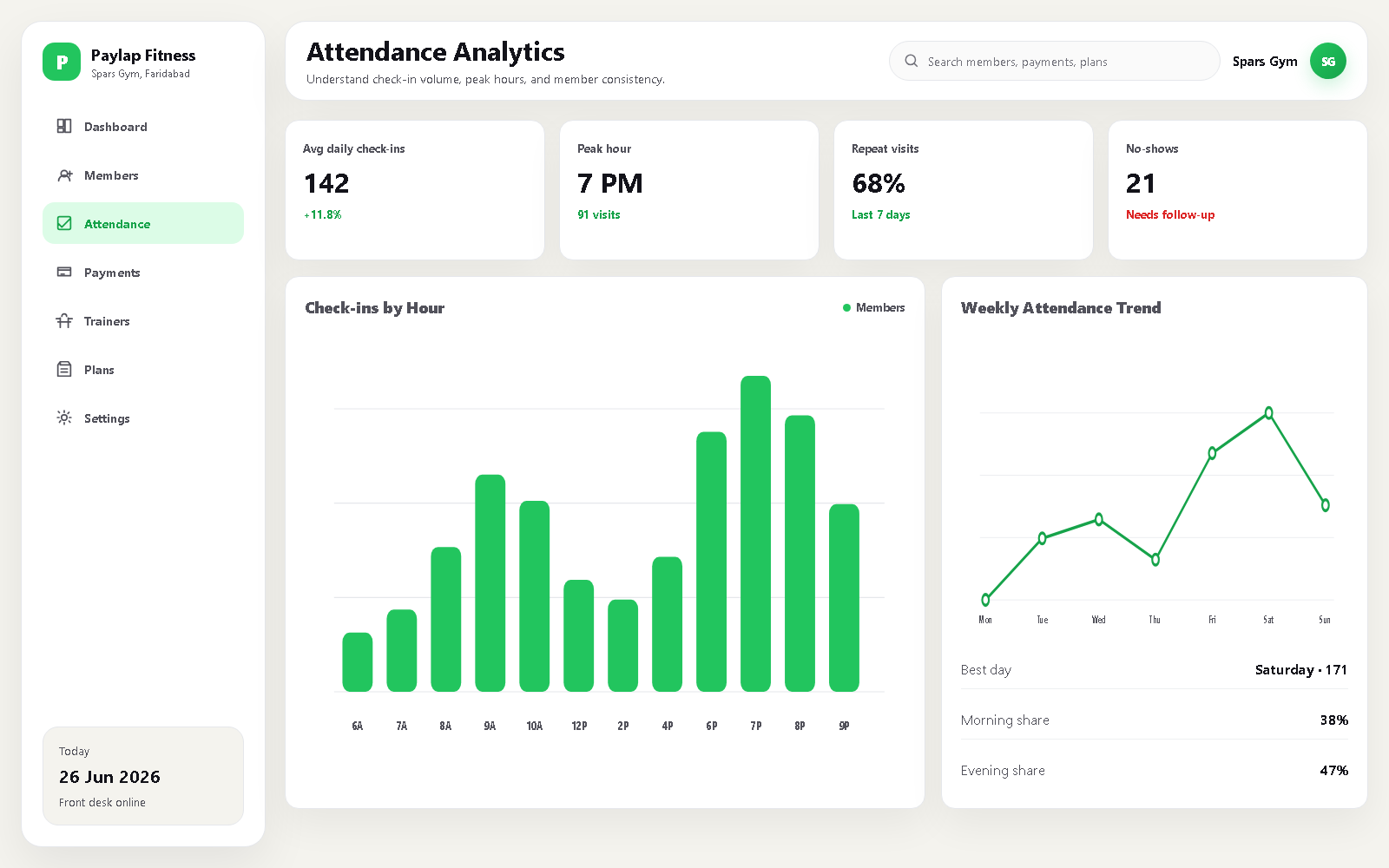Image resolution: width=1389 pixels, height=868 pixels.
Task: Click the Settings gear icon
Action: 64,418
